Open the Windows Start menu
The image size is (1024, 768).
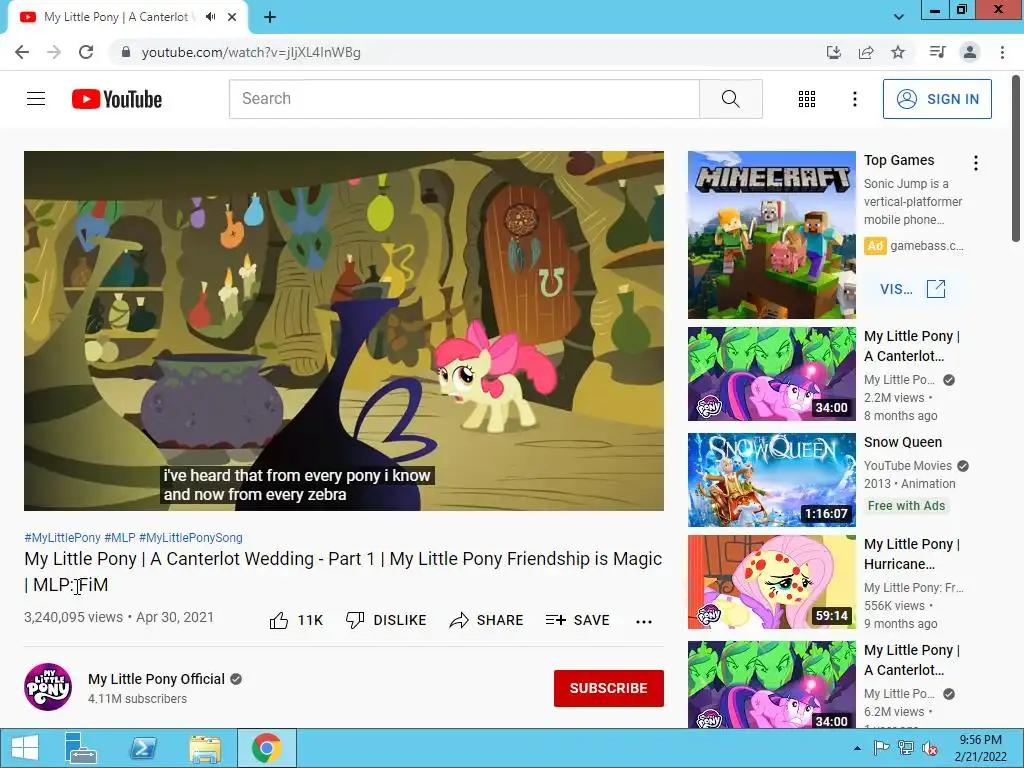point(24,748)
